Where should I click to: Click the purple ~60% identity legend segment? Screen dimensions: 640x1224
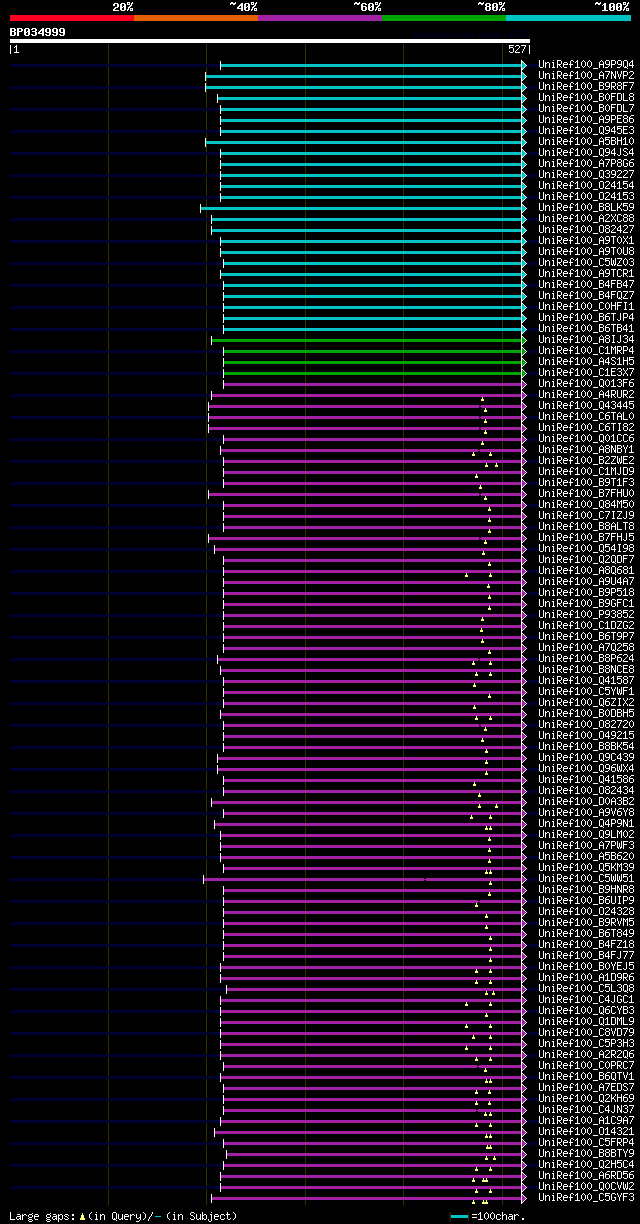pos(320,18)
